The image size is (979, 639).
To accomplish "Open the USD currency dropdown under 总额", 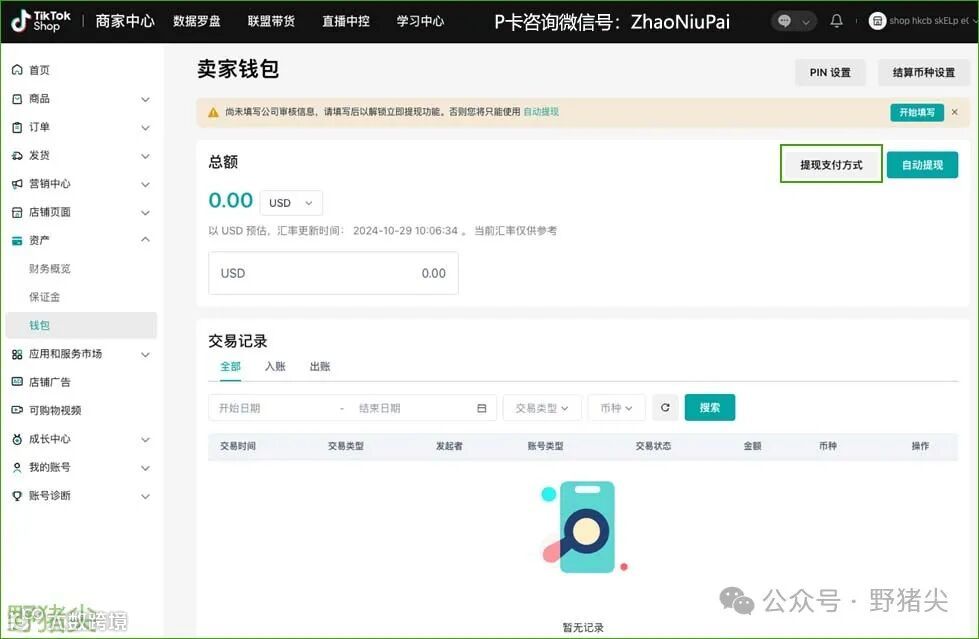I will coord(291,203).
